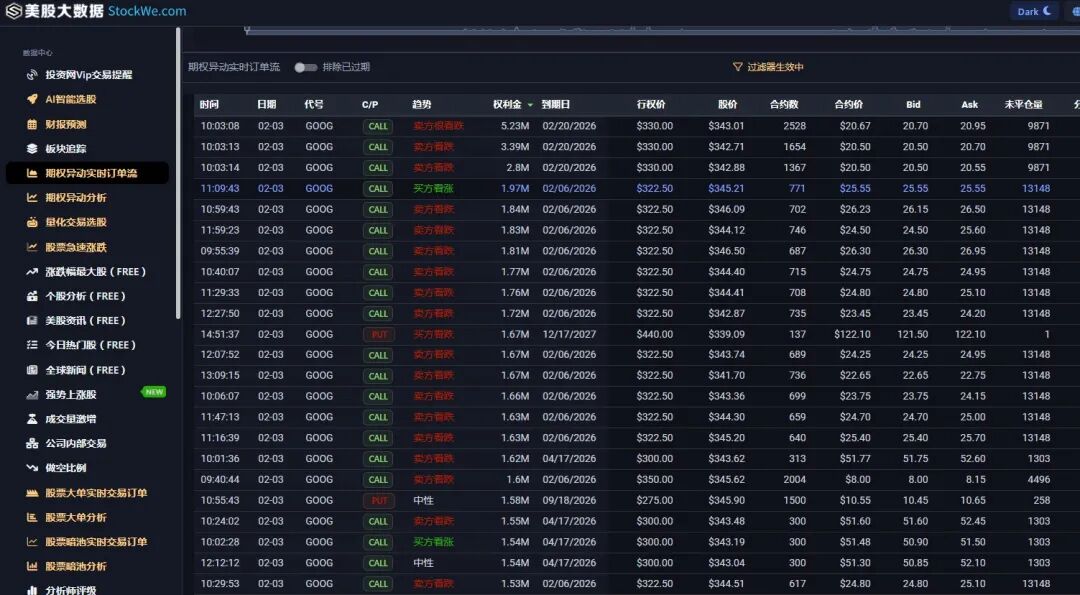Sort by the Bid column header

click(913, 105)
